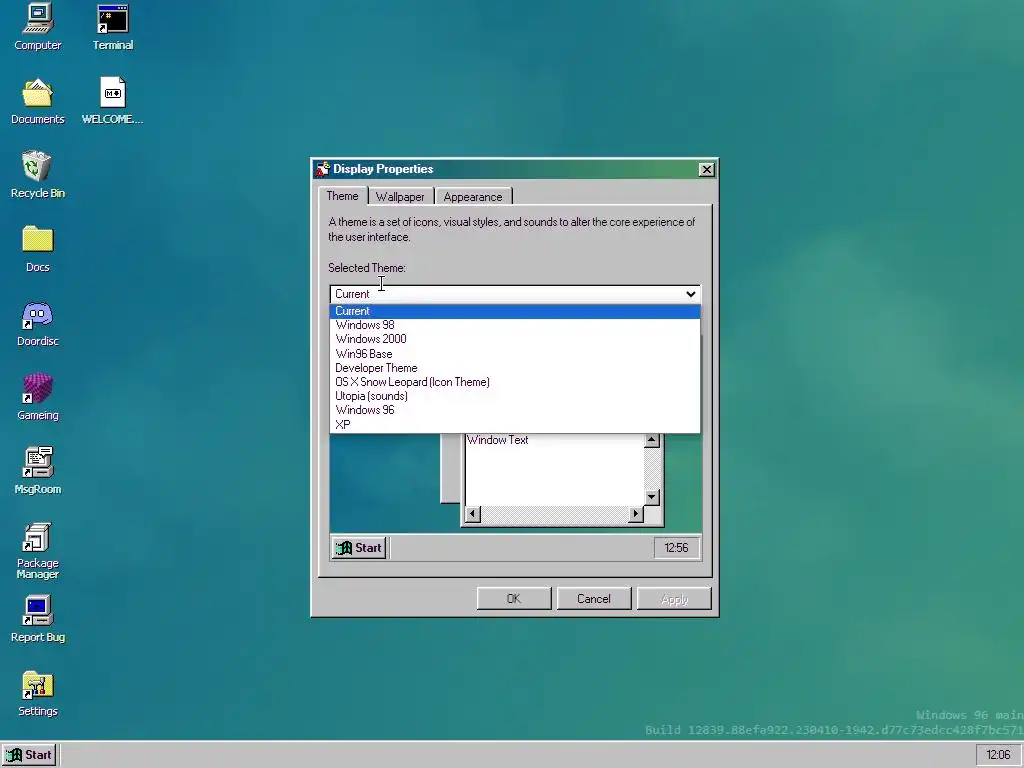The image size is (1024, 768).
Task: Switch to the Theme tab
Action: click(x=342, y=196)
